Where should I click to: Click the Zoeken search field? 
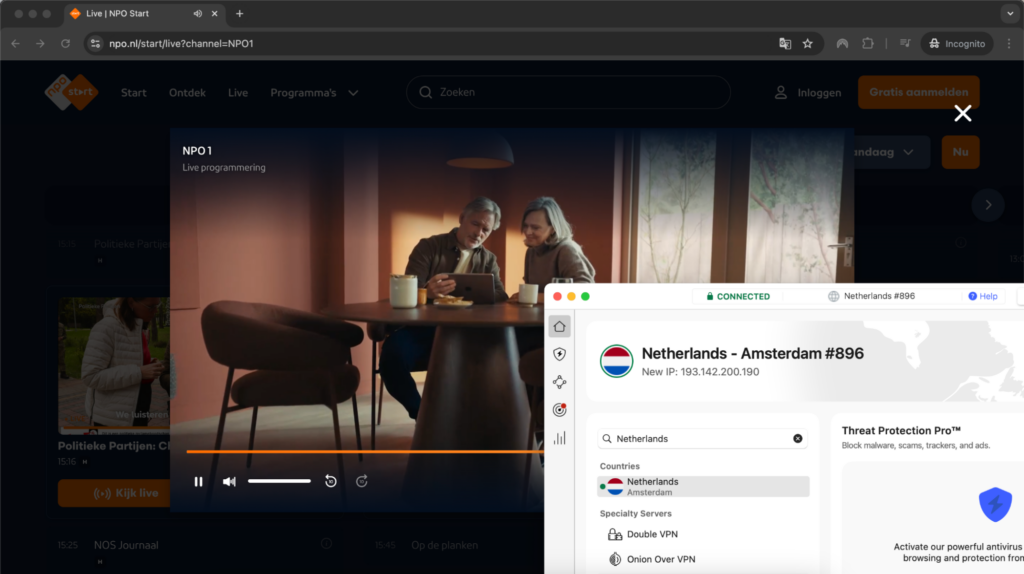(568, 92)
